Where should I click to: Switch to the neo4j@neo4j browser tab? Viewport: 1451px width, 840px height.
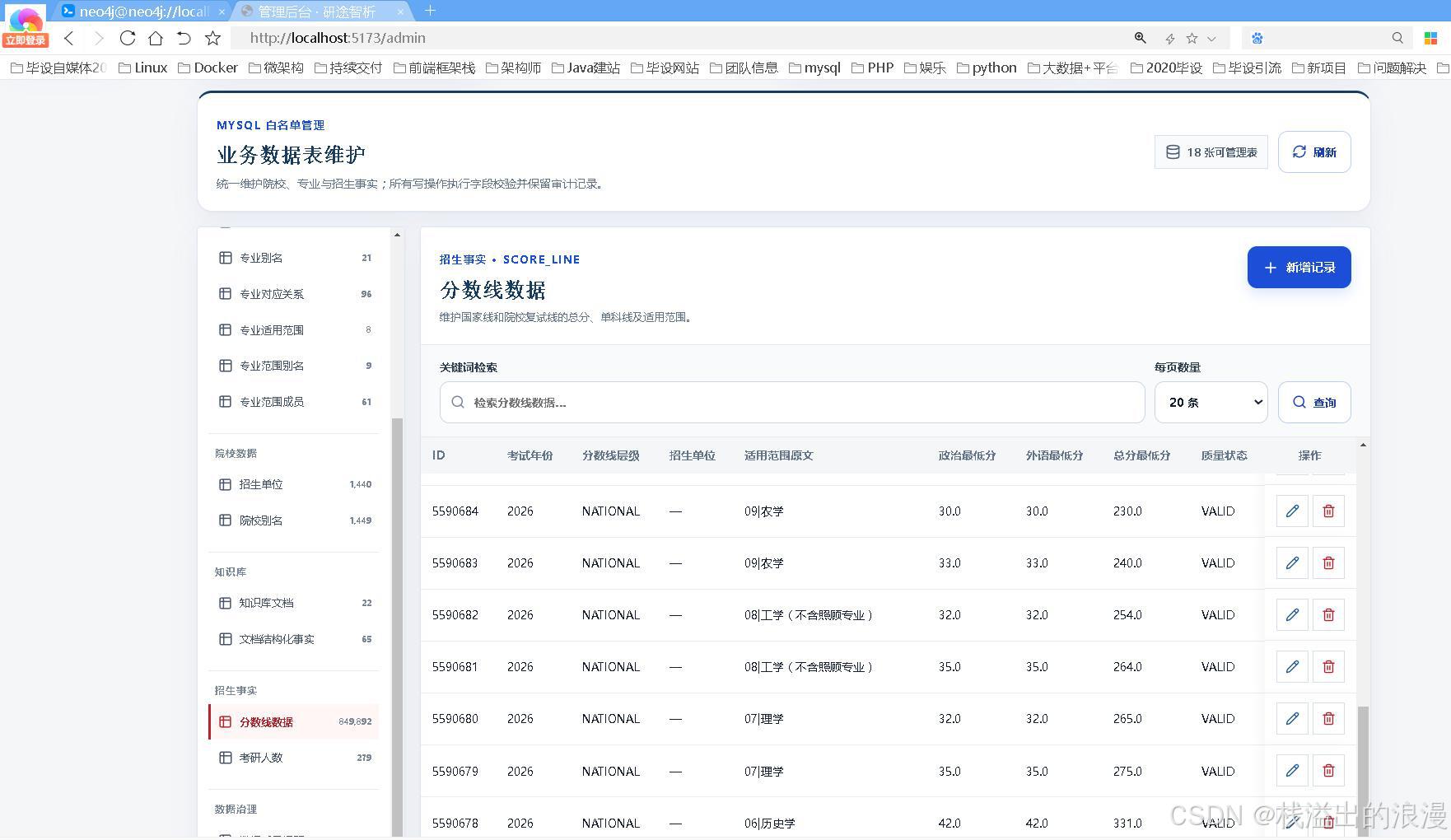pos(143,12)
